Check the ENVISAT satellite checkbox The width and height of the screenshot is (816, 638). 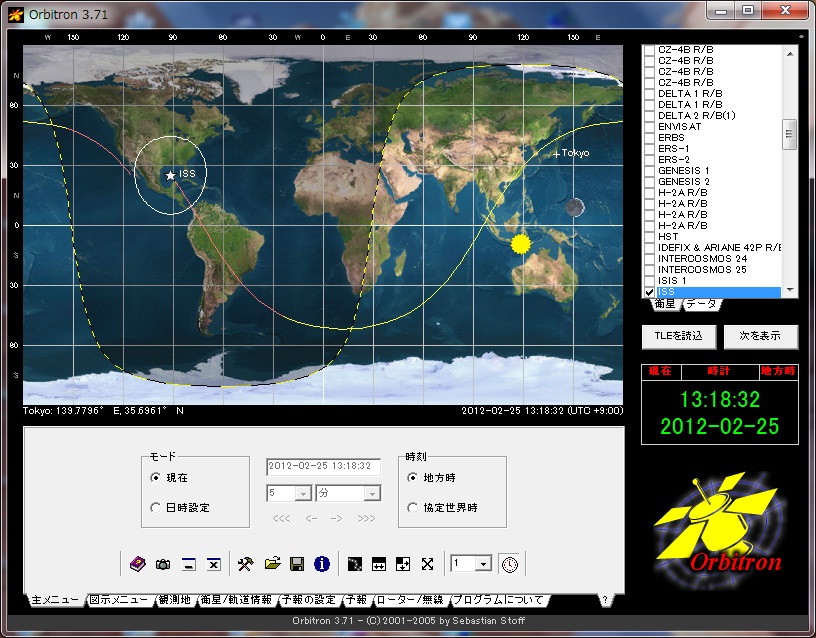(x=649, y=127)
